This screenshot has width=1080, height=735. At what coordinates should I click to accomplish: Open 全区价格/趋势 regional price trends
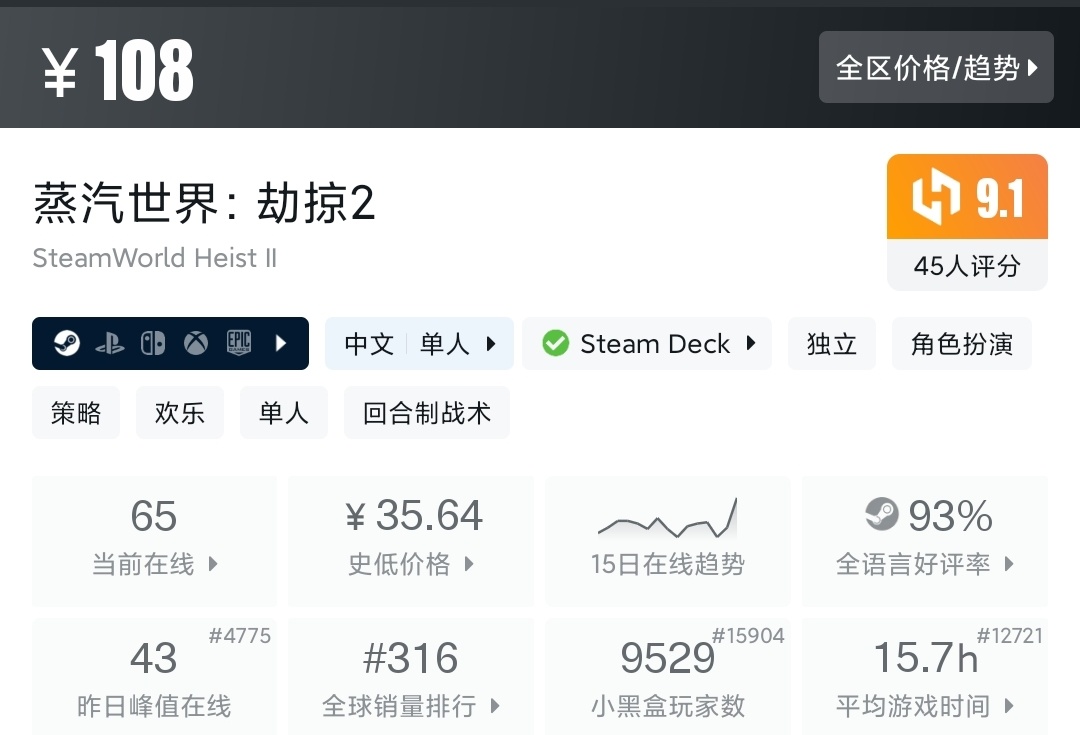click(936, 68)
